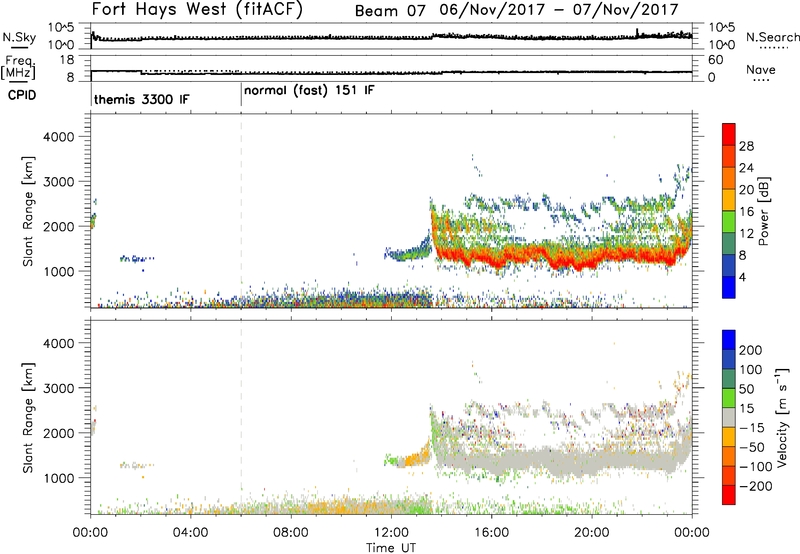
Task: Click the '20:00' time axis label
Action: point(591,533)
